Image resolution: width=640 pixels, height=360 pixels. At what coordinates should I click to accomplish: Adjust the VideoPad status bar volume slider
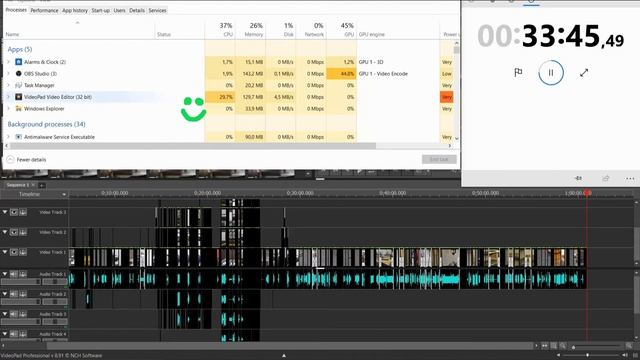(591, 356)
